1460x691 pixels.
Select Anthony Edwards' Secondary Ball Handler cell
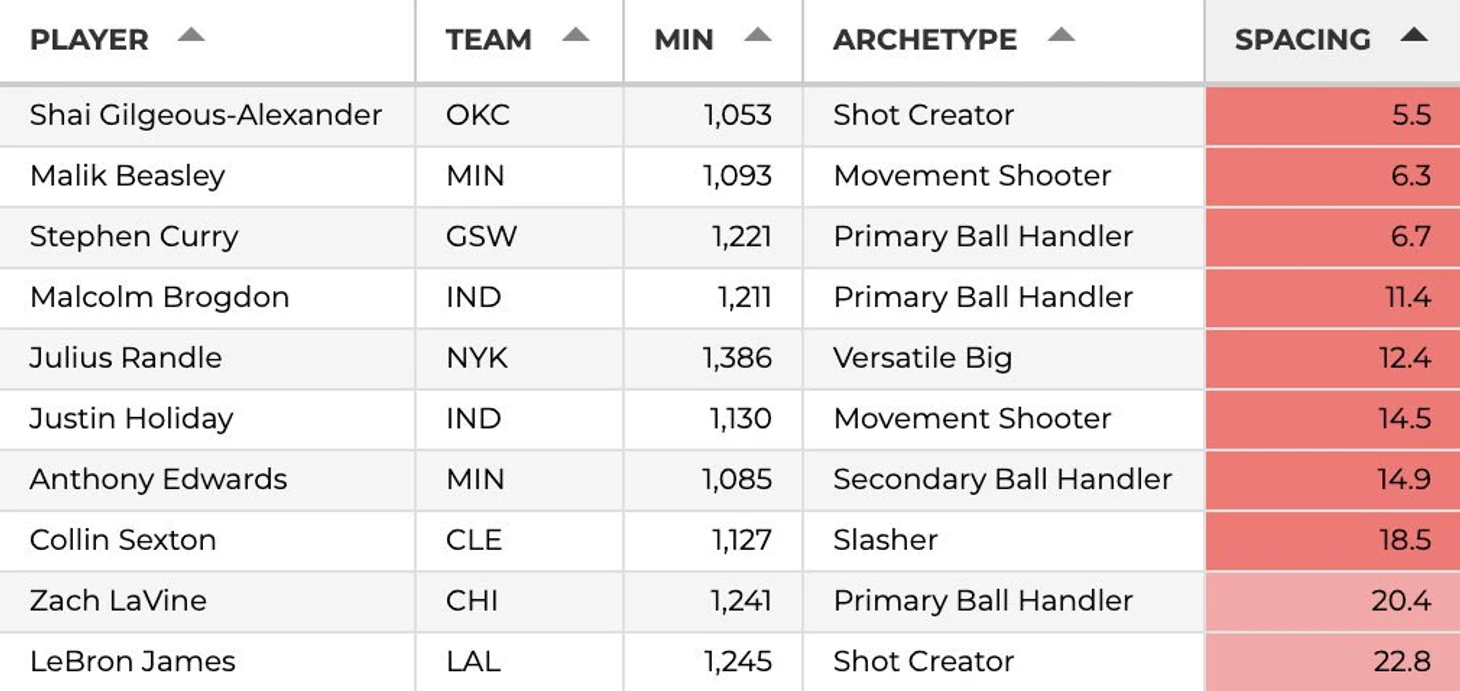(x=1004, y=480)
